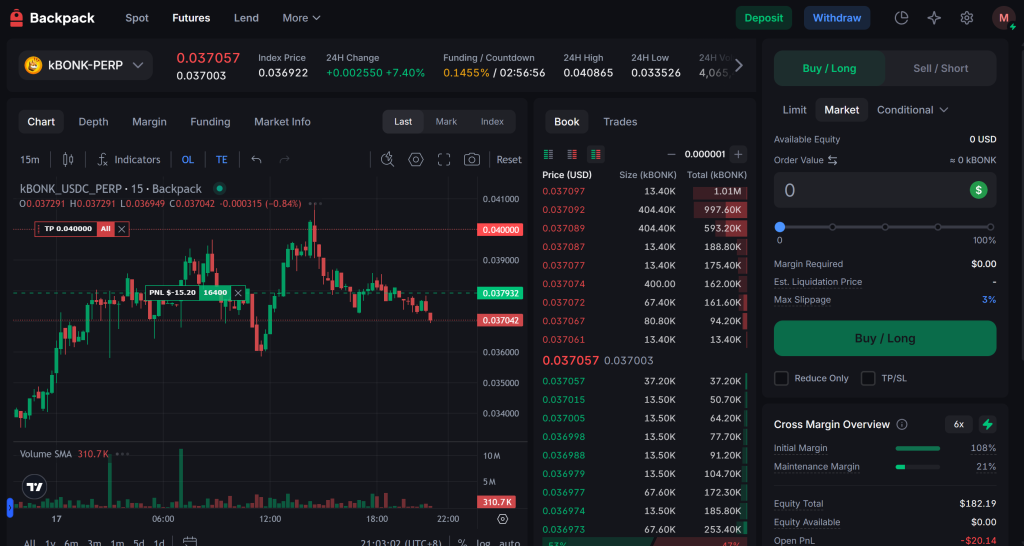
Task: Increase order book tick size
Action: point(738,154)
